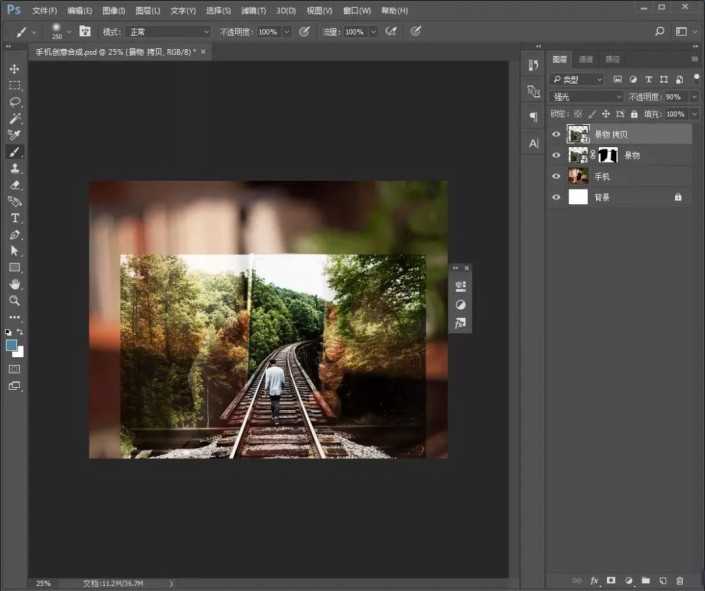Toggle visibility of the 背景 layer
The height and width of the screenshot is (591, 705).
pos(557,198)
